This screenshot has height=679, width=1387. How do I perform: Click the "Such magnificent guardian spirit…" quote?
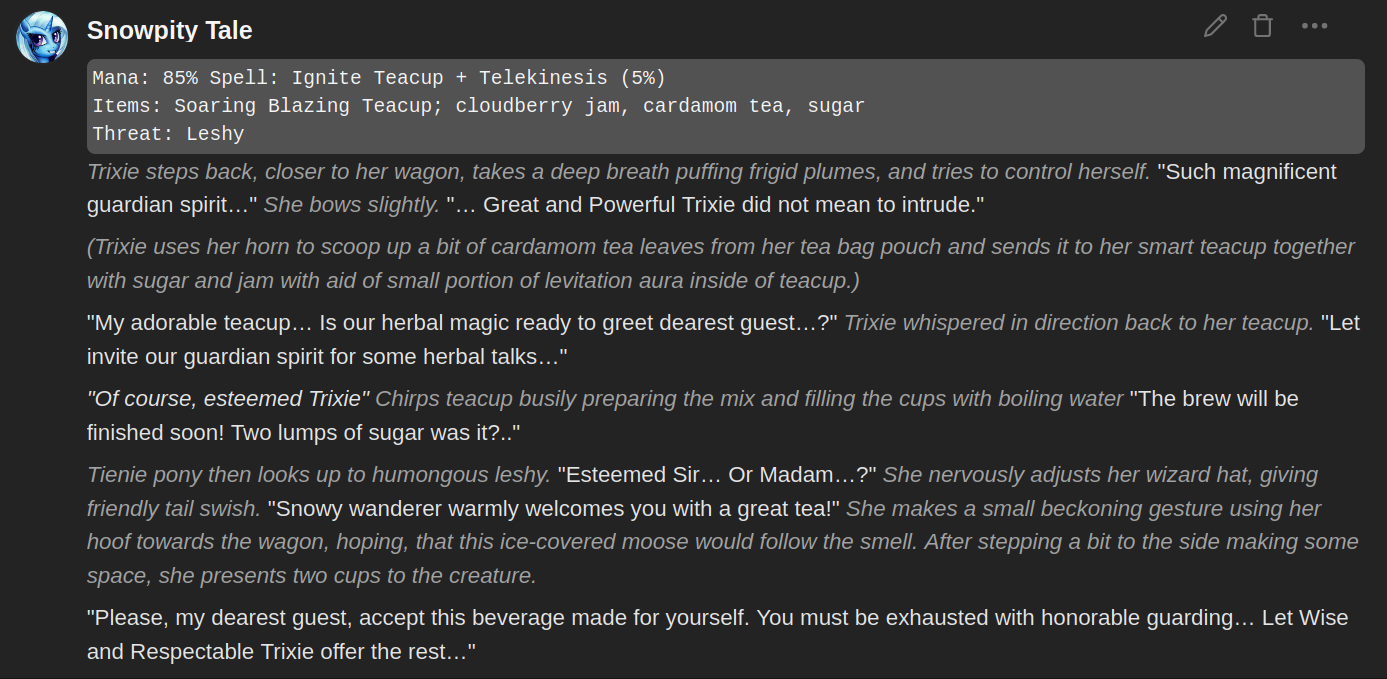click(712, 188)
